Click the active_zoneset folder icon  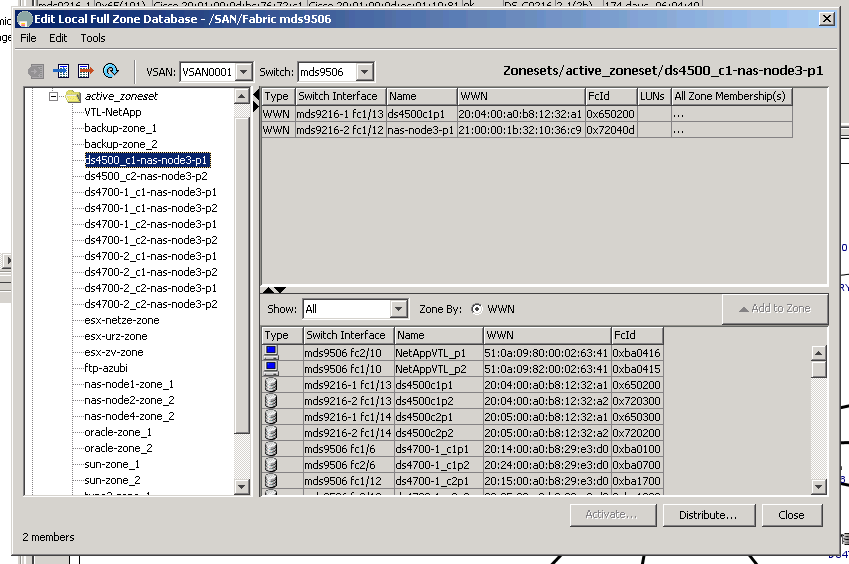click(72, 96)
